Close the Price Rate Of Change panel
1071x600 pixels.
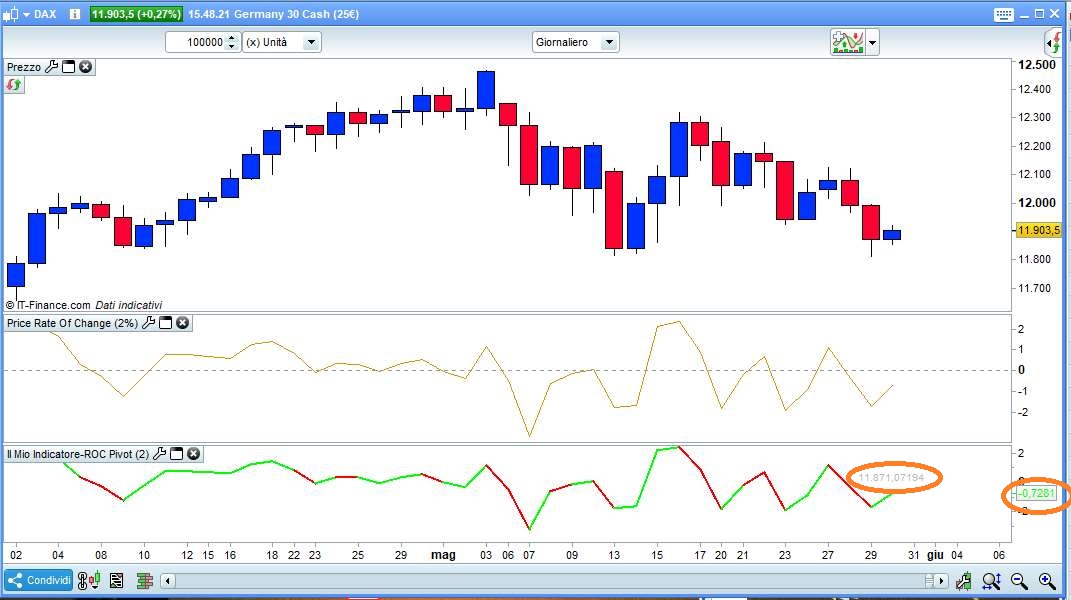(x=182, y=323)
